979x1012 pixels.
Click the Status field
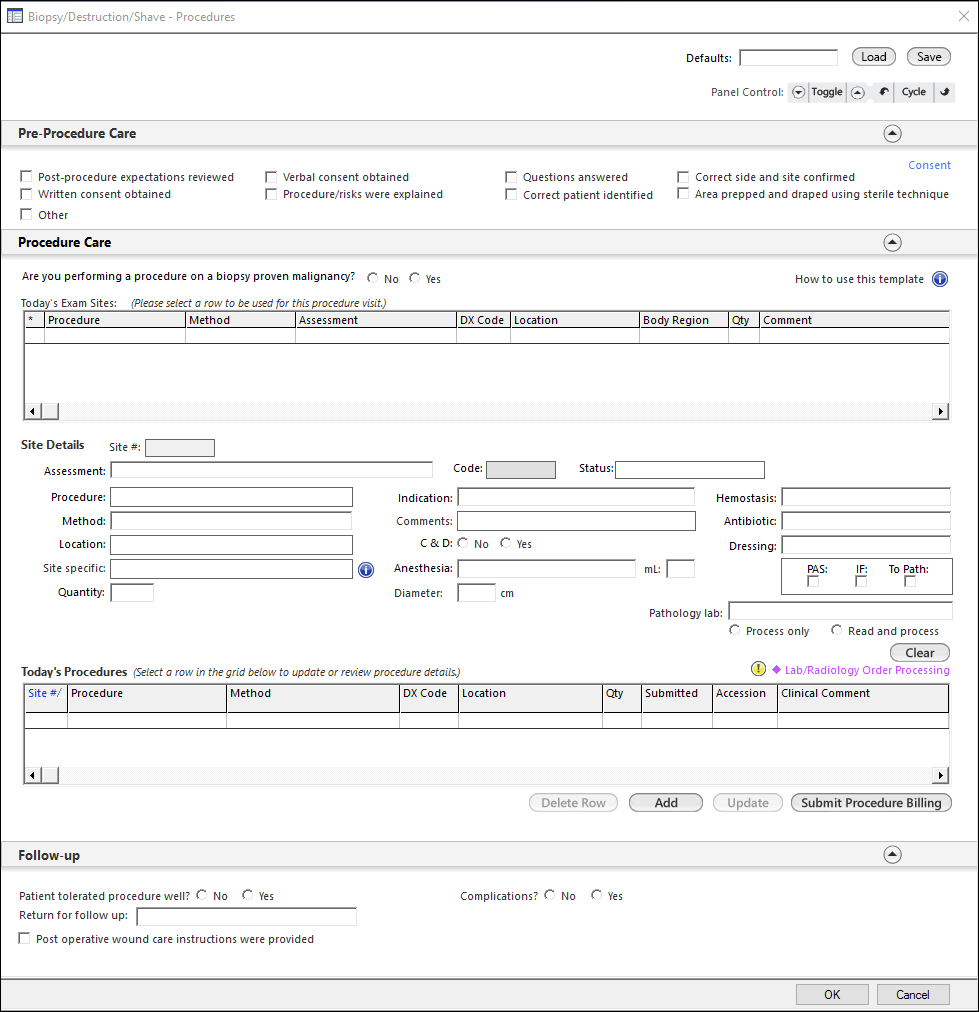(x=690, y=469)
